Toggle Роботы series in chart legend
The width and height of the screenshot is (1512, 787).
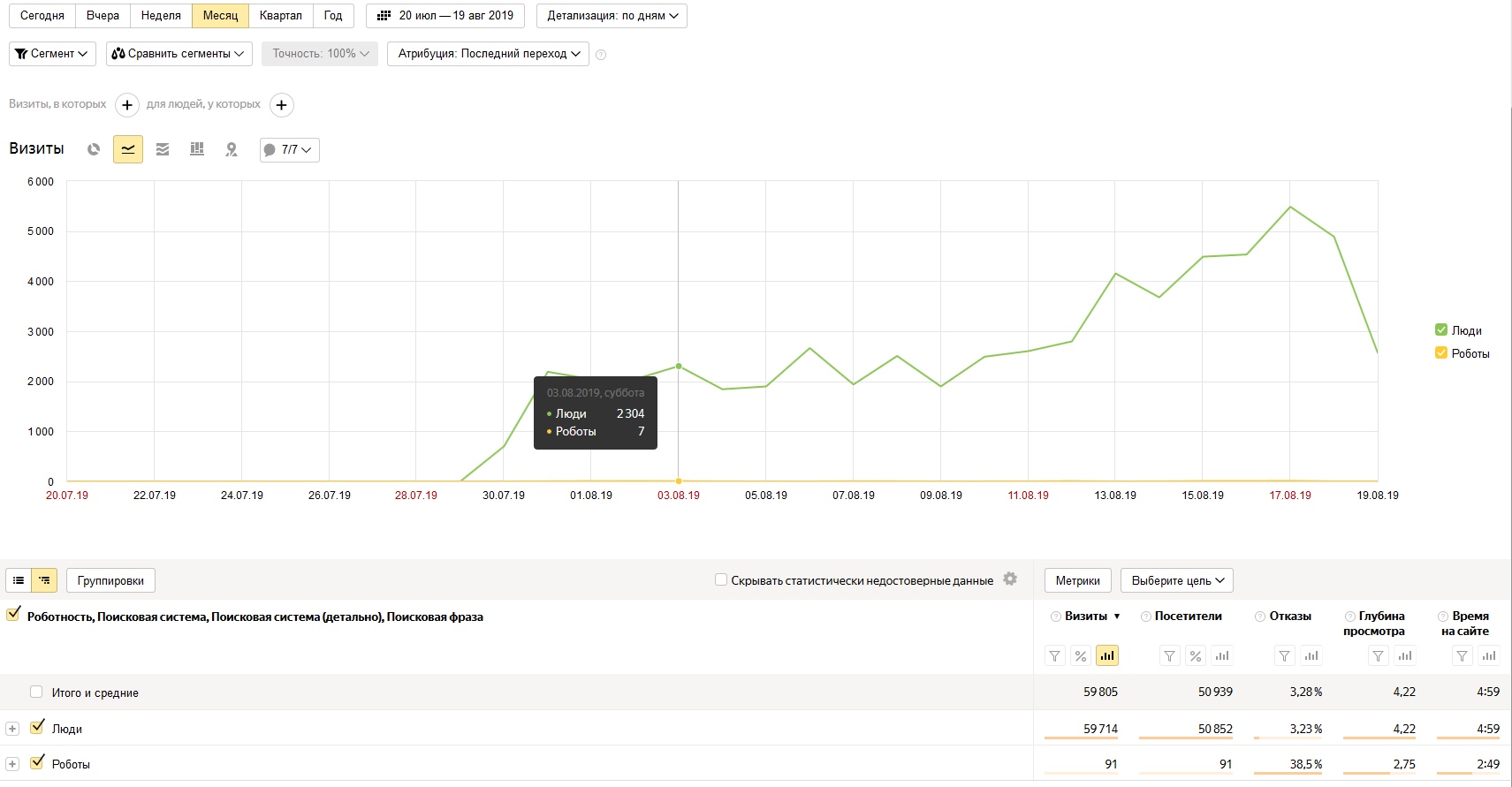(x=1441, y=353)
